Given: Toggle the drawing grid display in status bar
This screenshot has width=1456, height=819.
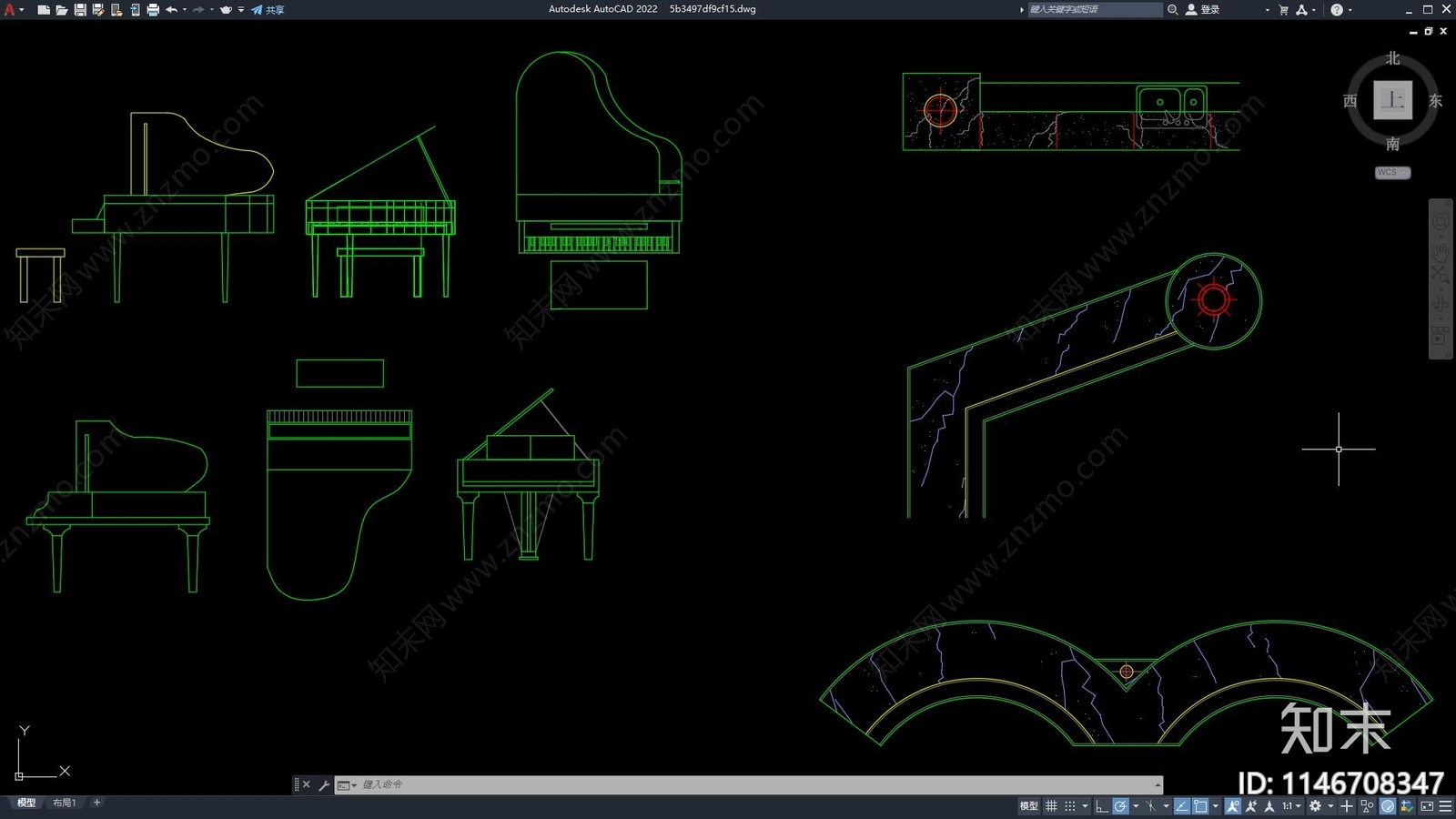Looking at the screenshot, I should pyautogui.click(x=1051, y=806).
